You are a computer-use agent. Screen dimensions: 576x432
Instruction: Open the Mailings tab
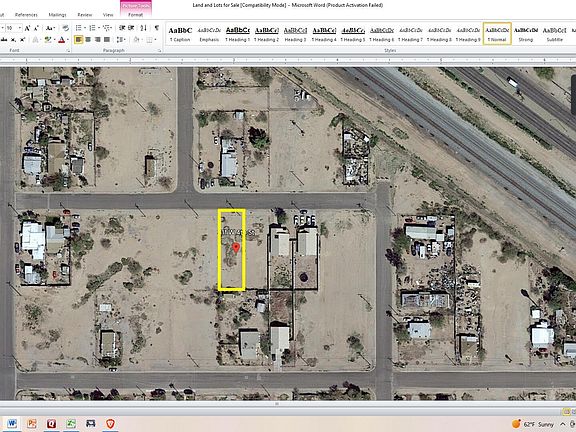coord(58,15)
